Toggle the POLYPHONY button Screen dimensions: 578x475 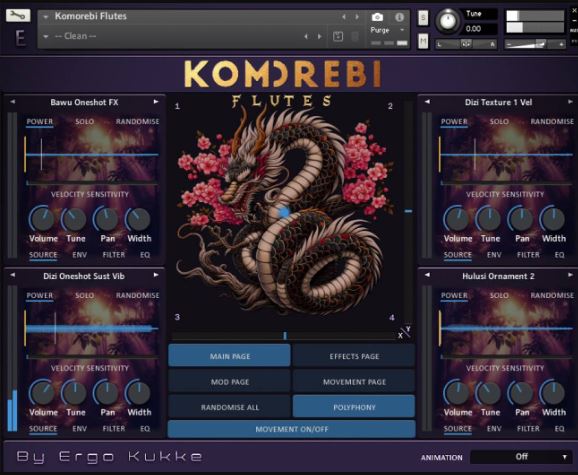pos(354,407)
